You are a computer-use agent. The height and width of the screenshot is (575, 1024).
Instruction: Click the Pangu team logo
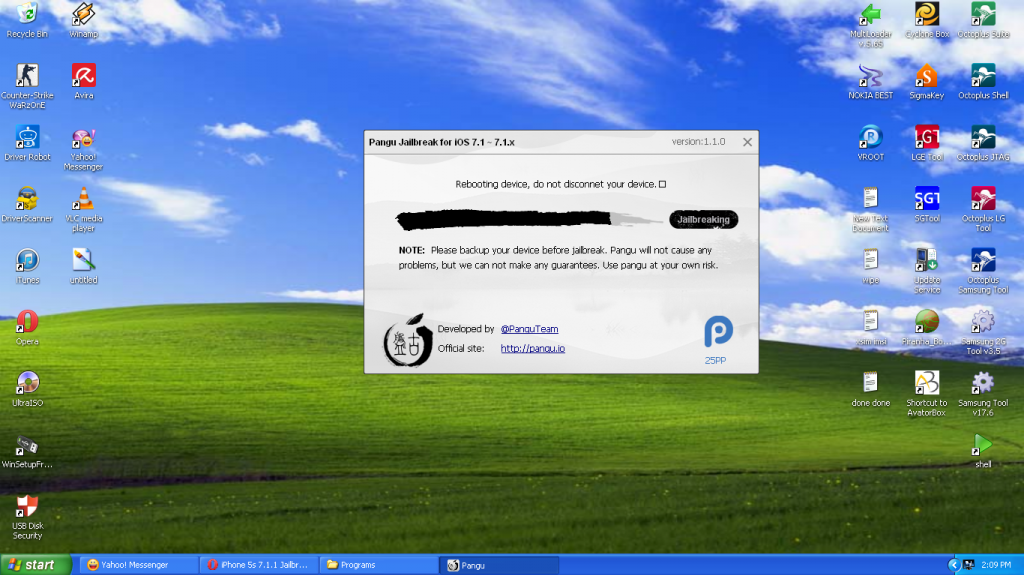[407, 340]
